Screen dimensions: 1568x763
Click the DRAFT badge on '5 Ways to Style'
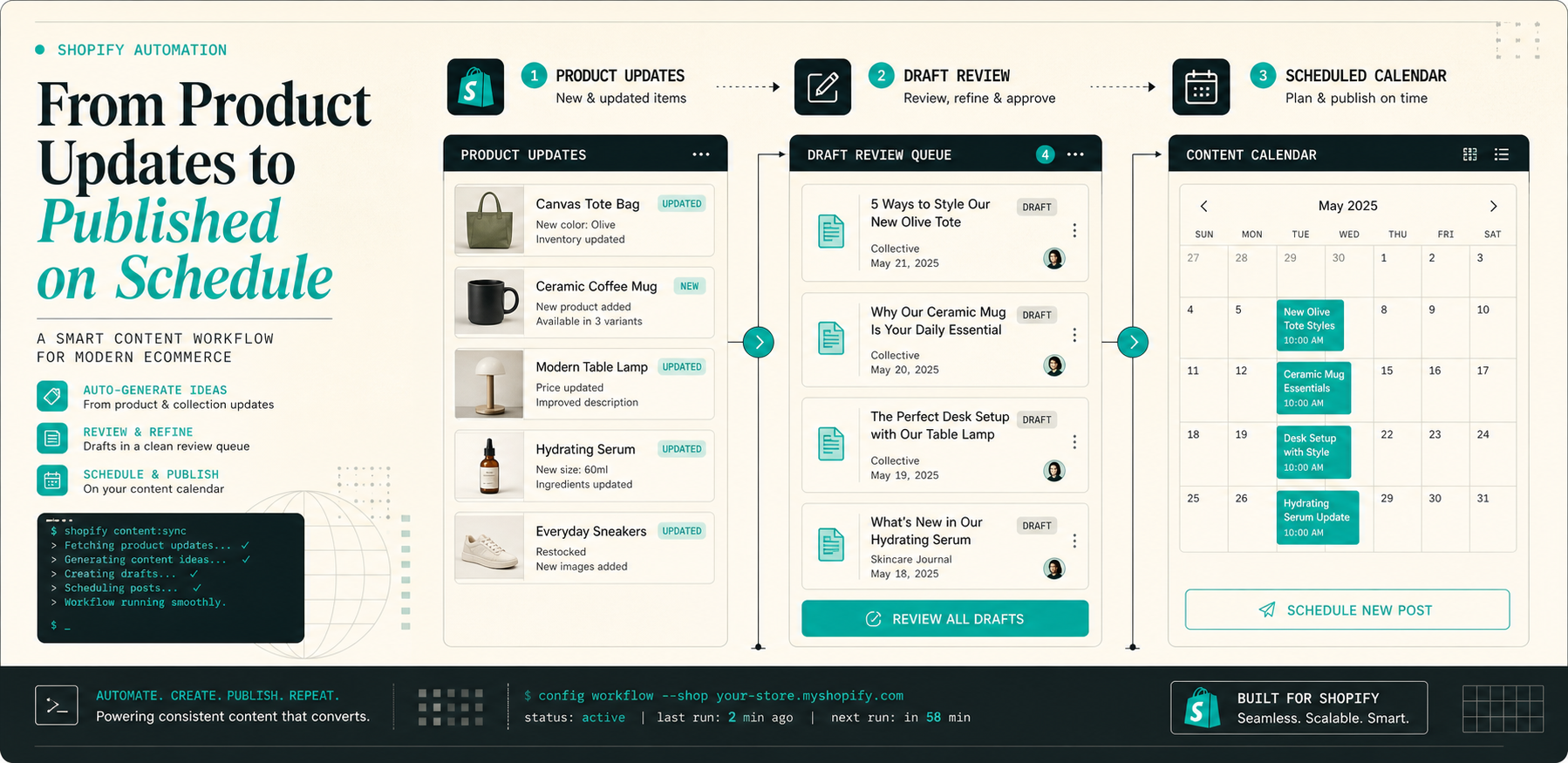pyautogui.click(x=1037, y=208)
